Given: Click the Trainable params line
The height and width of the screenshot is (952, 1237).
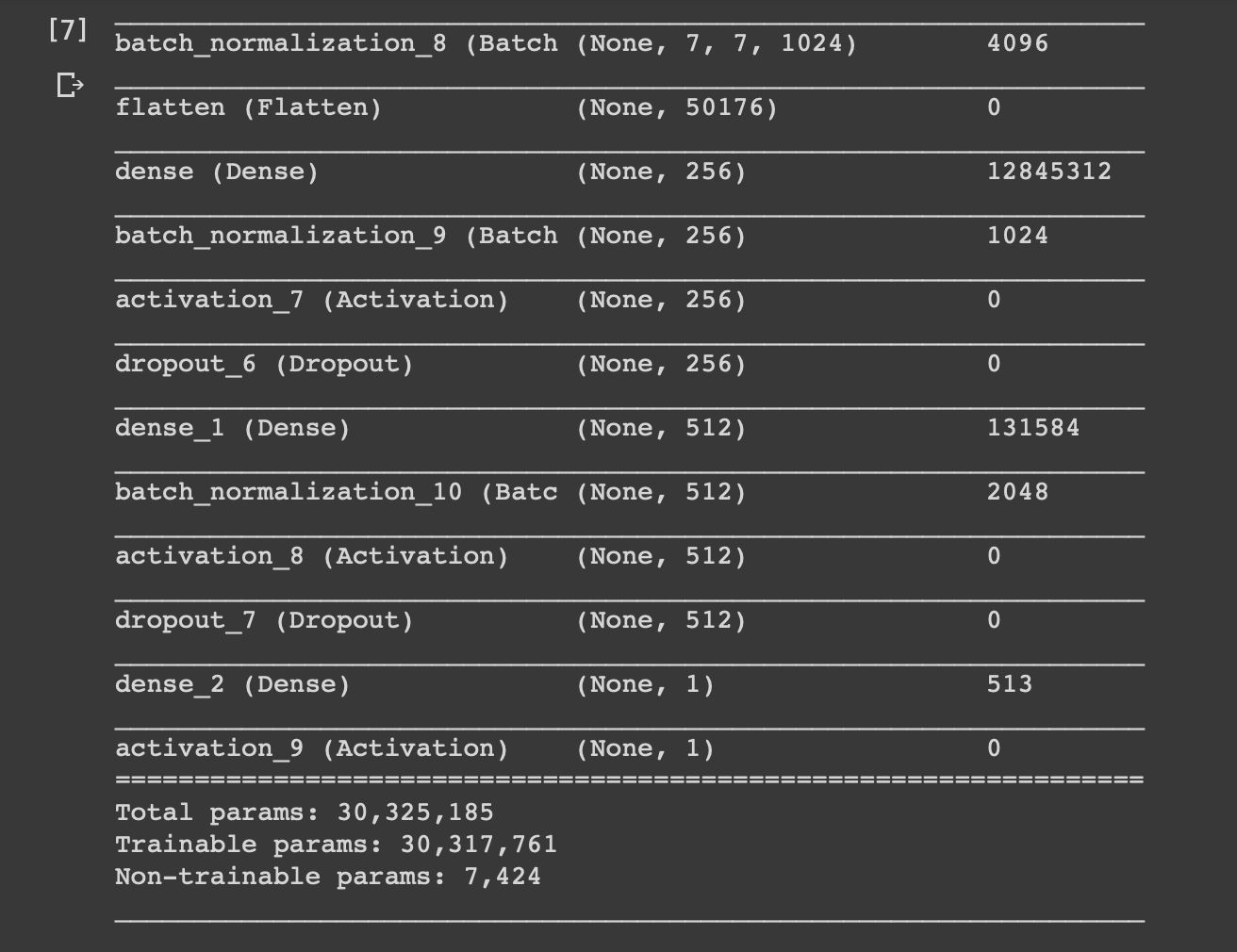Looking at the screenshot, I should pyautogui.click(x=336, y=845).
